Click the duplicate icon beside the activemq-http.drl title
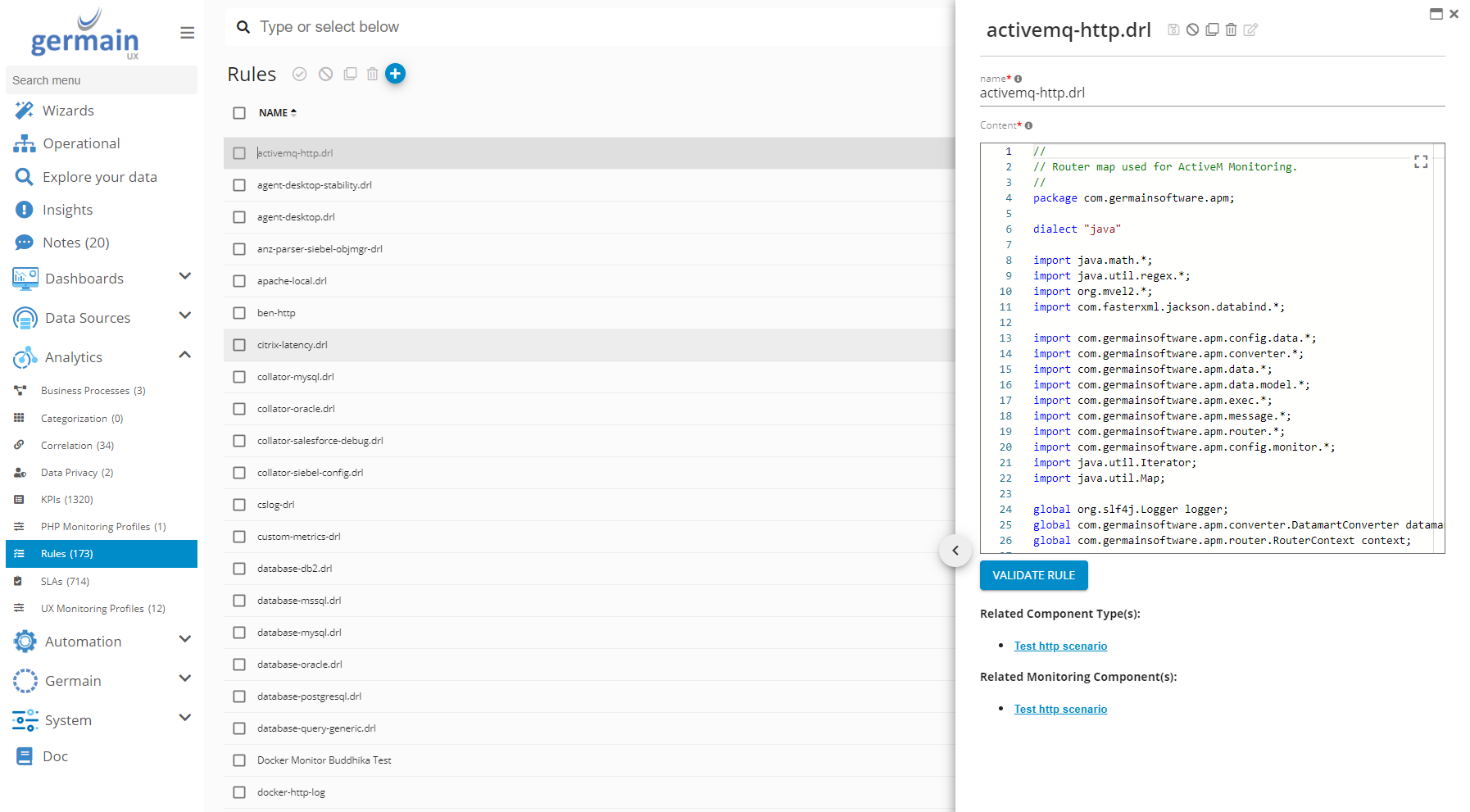Screen dimensions: 1470x812 (1212, 29)
